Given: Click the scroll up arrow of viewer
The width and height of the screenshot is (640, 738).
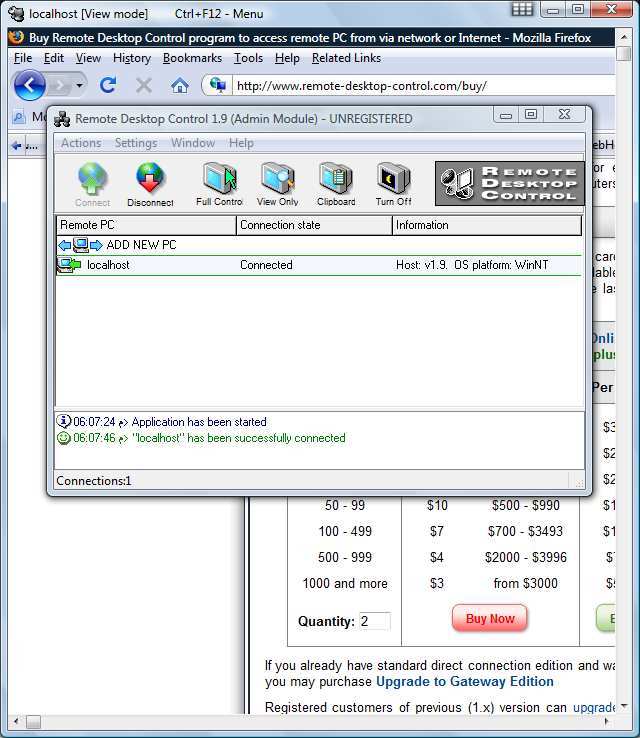Looking at the screenshot, I should point(624,37).
